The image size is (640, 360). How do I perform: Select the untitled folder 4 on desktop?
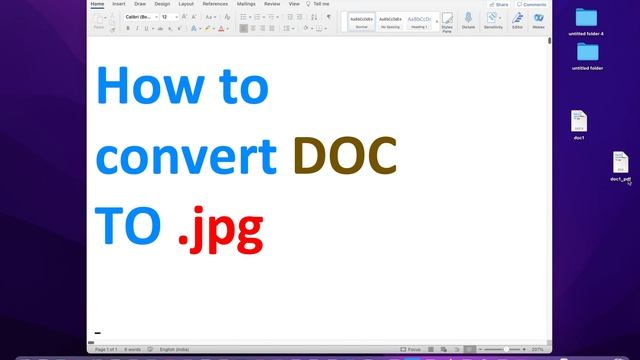(x=586, y=22)
